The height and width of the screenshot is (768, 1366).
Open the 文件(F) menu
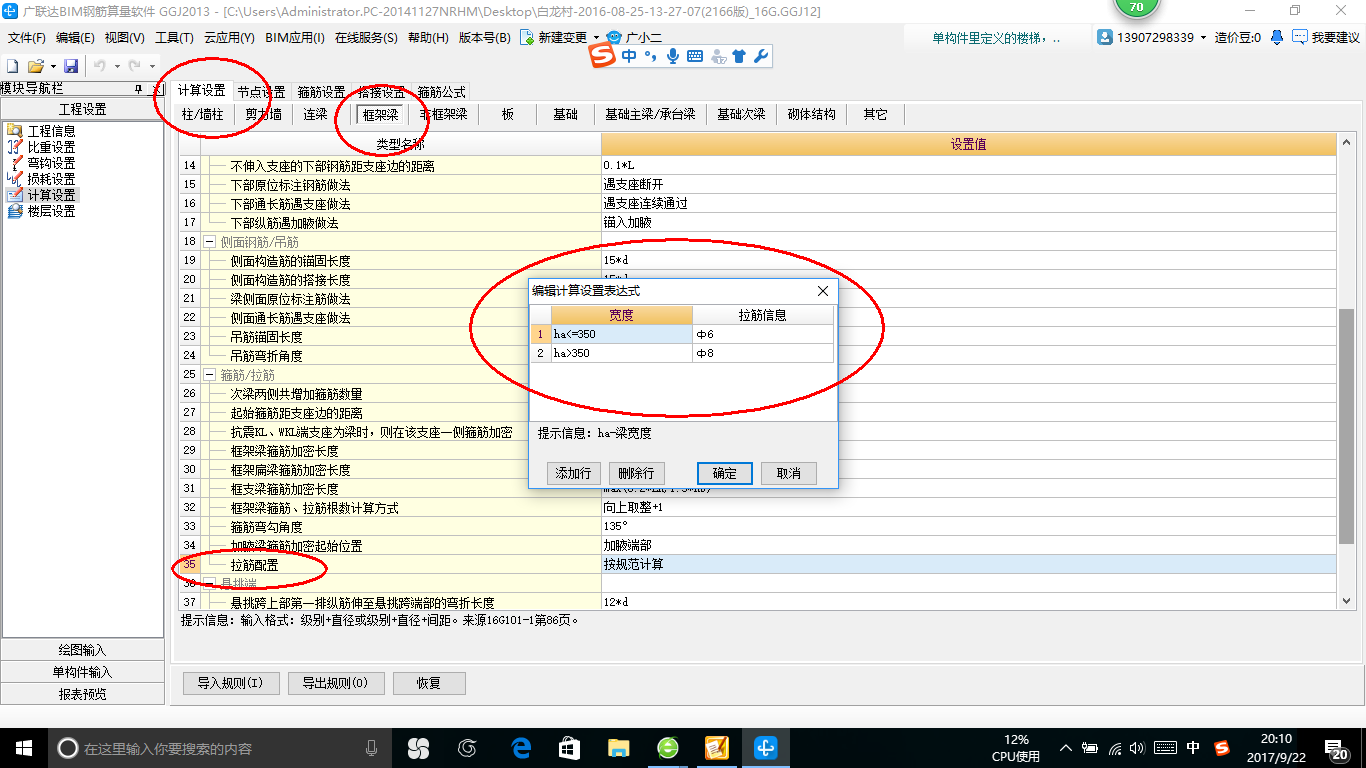27,38
